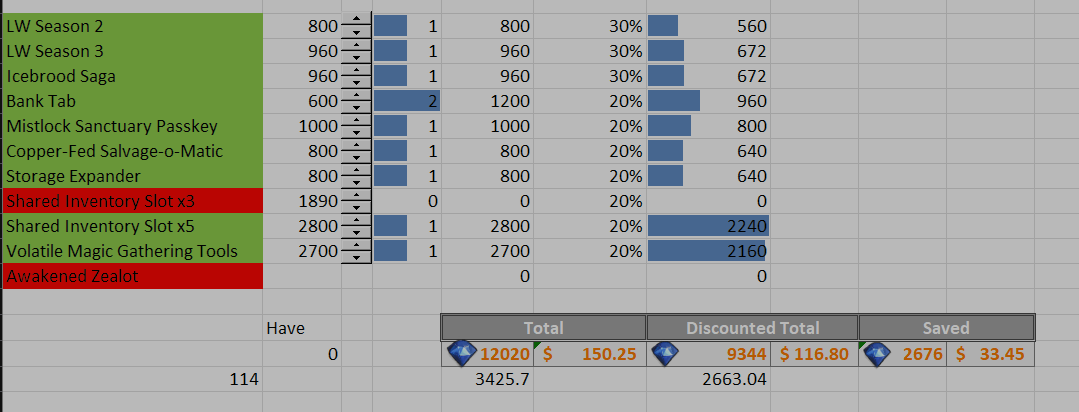Viewport: 1079px width, 412px height.
Task: Select the Shared Inventory Slot x5 cell
Action: click(x=132, y=226)
